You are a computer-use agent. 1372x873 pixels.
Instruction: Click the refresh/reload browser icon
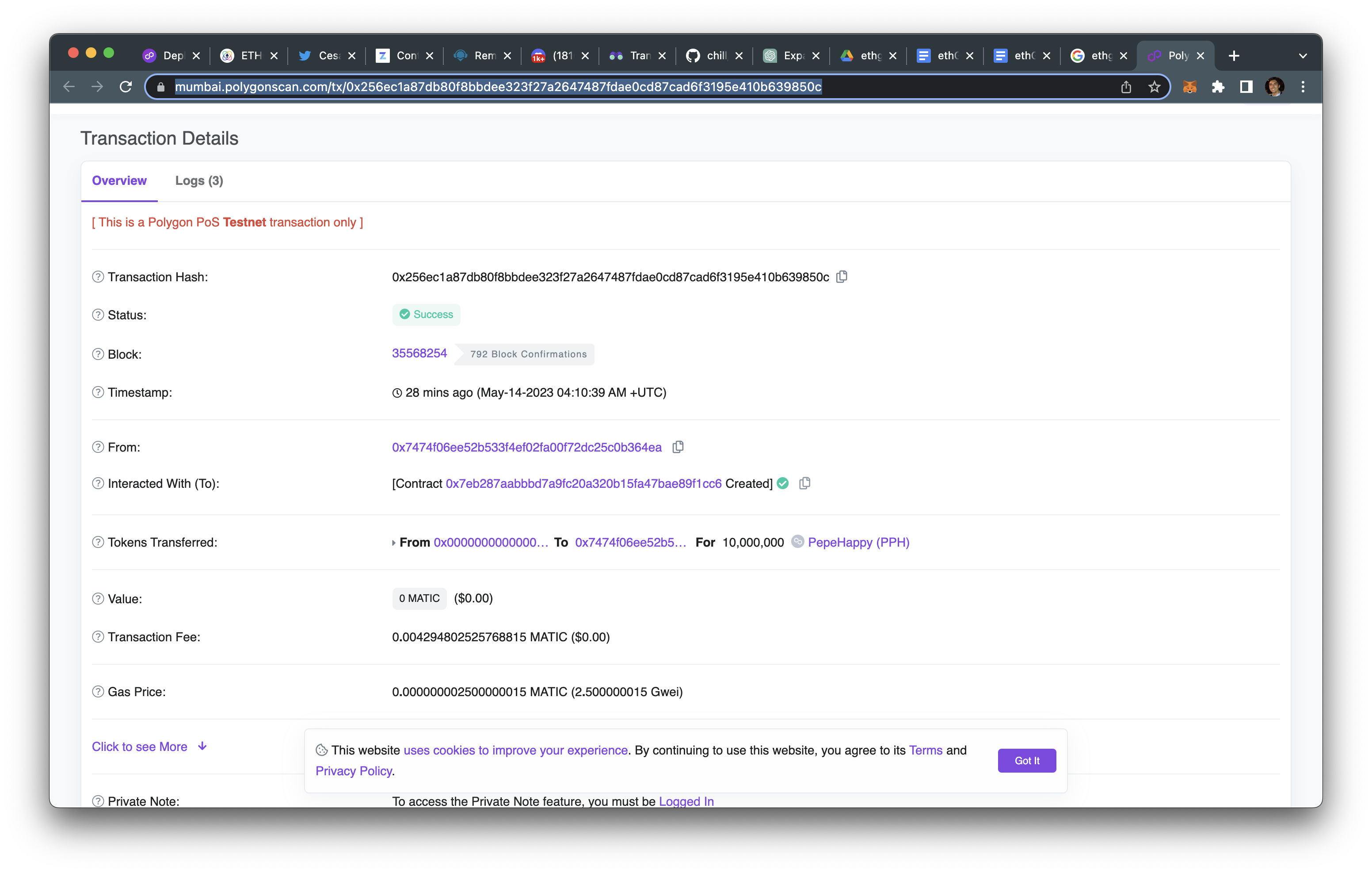pyautogui.click(x=126, y=87)
